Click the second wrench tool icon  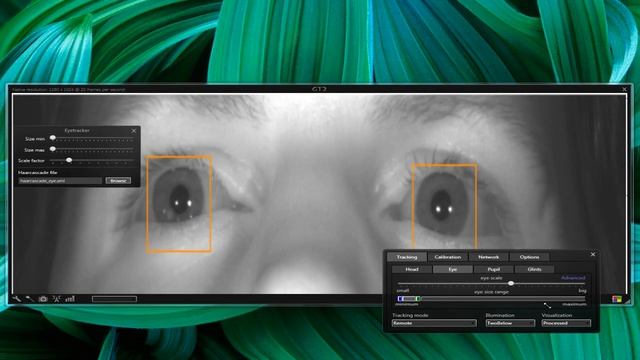point(30,299)
